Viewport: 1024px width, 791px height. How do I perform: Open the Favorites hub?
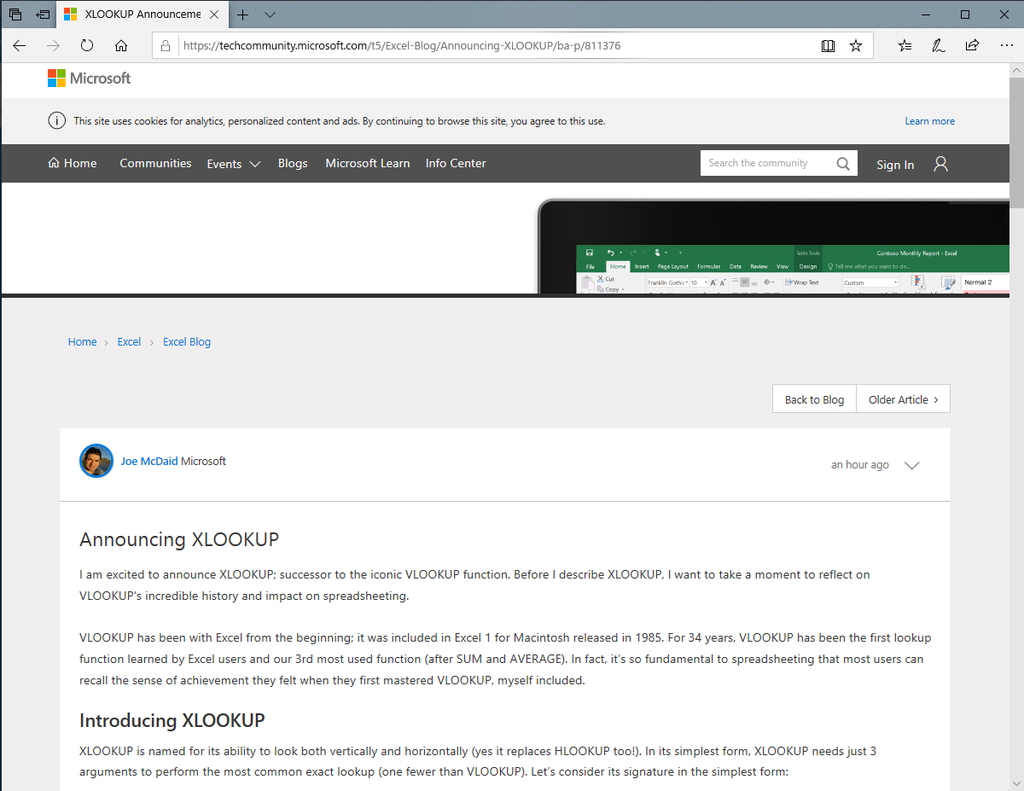tap(905, 45)
